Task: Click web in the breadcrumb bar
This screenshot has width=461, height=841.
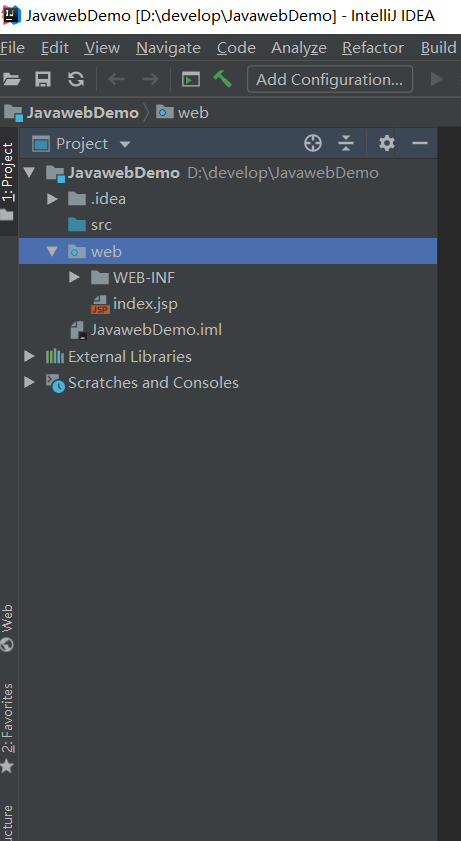Action: [x=193, y=113]
